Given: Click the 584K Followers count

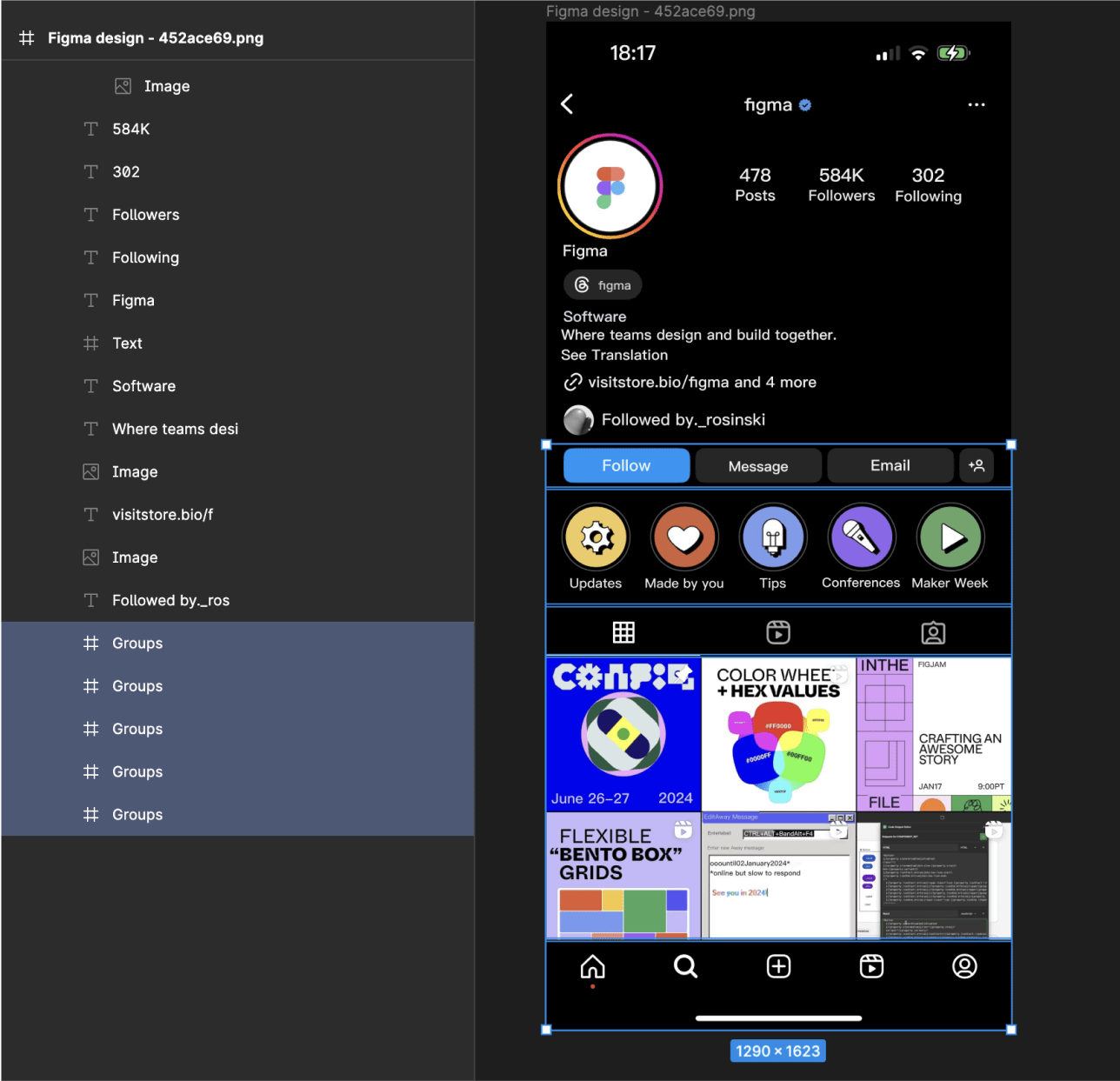Looking at the screenshot, I should tap(842, 184).
